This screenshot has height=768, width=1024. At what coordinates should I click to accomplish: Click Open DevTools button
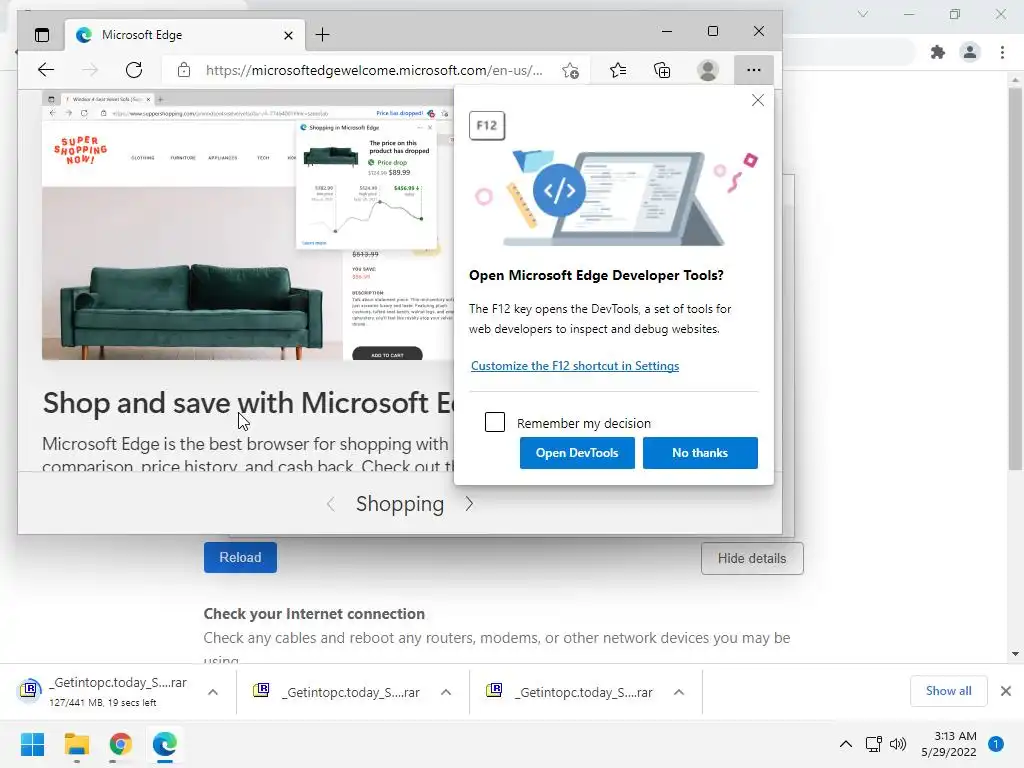(577, 453)
